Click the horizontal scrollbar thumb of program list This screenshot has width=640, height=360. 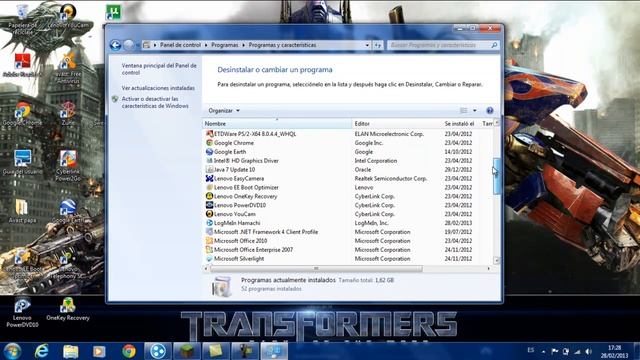pyautogui.click(x=316, y=269)
